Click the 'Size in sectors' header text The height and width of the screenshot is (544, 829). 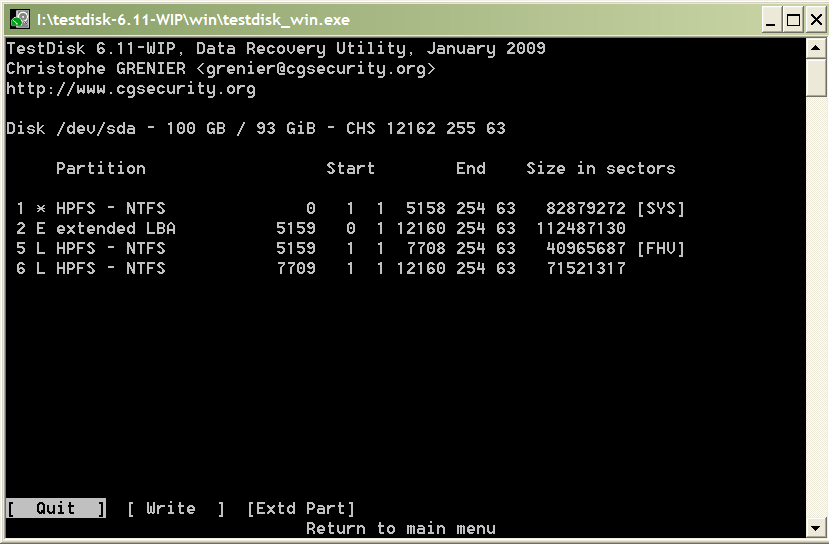tap(601, 168)
